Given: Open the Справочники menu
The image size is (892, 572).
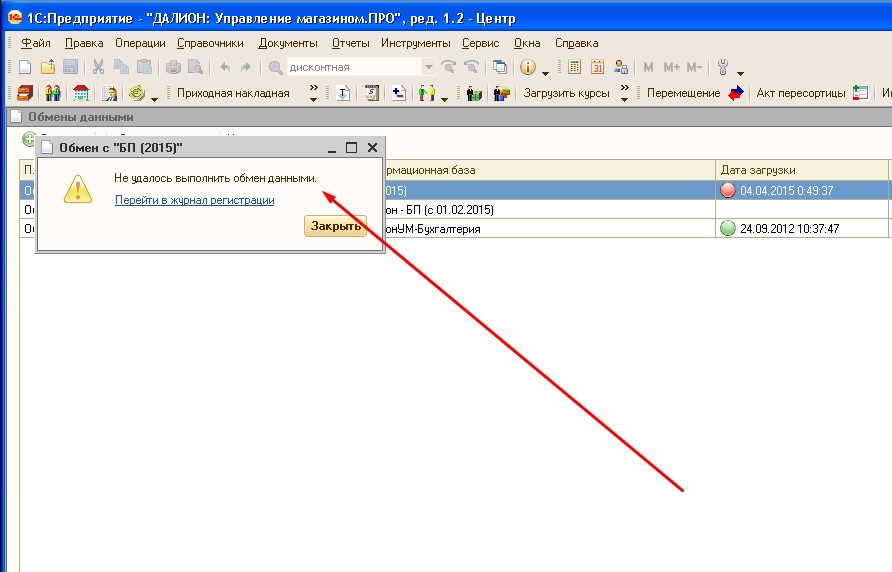Looking at the screenshot, I should coord(210,43).
